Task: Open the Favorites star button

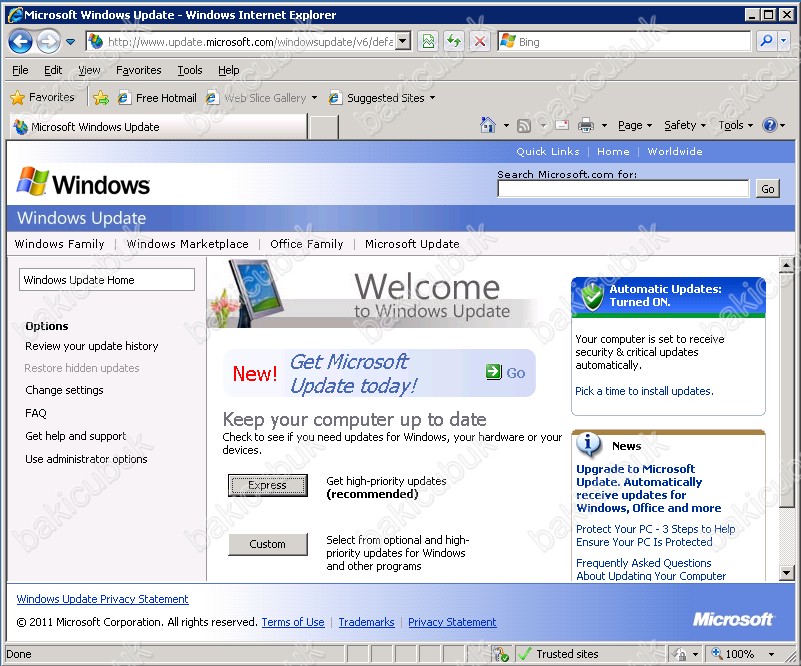Action: 42,97
